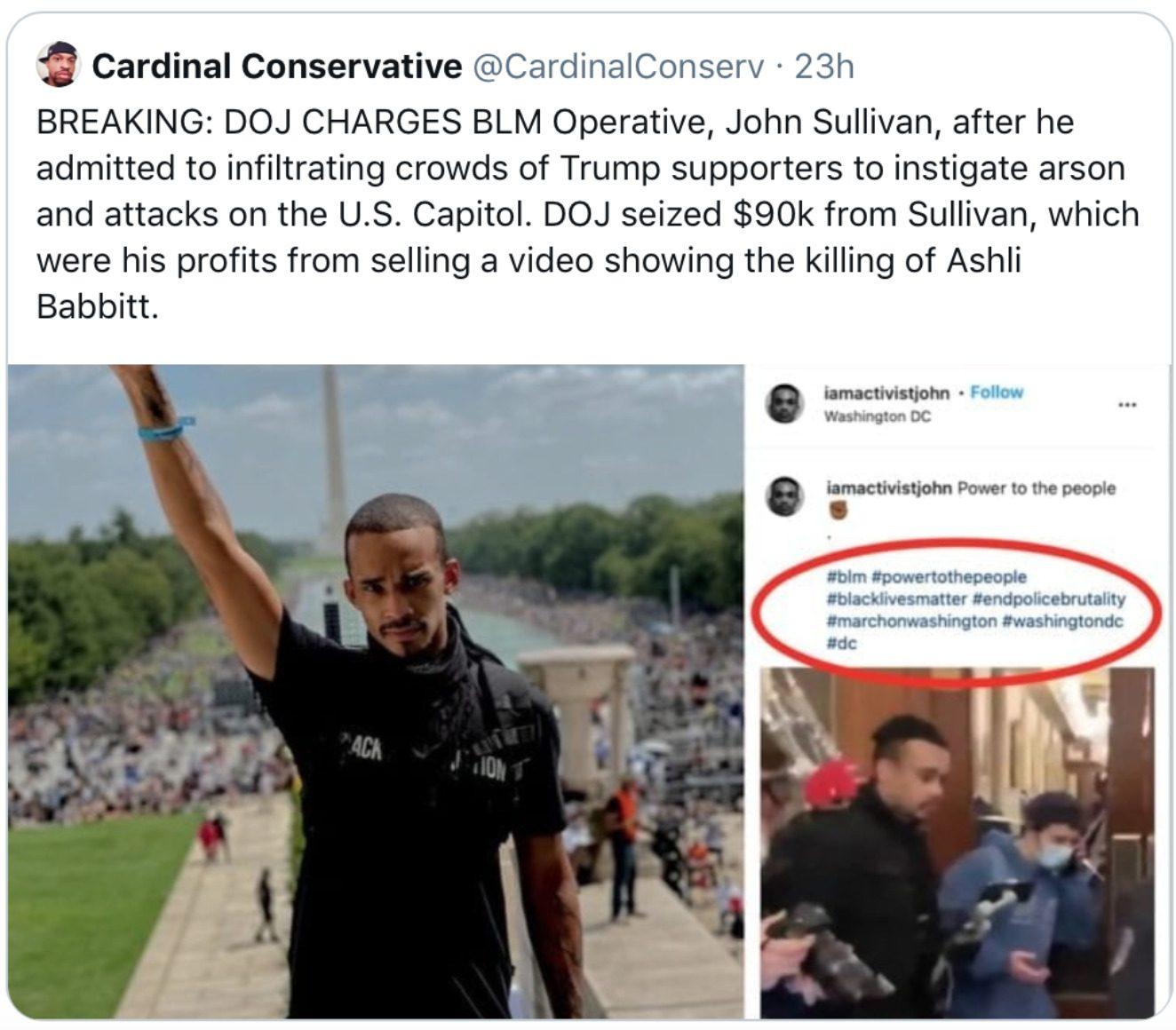Click the #endpolicebrutality hashtag

tap(1048, 599)
